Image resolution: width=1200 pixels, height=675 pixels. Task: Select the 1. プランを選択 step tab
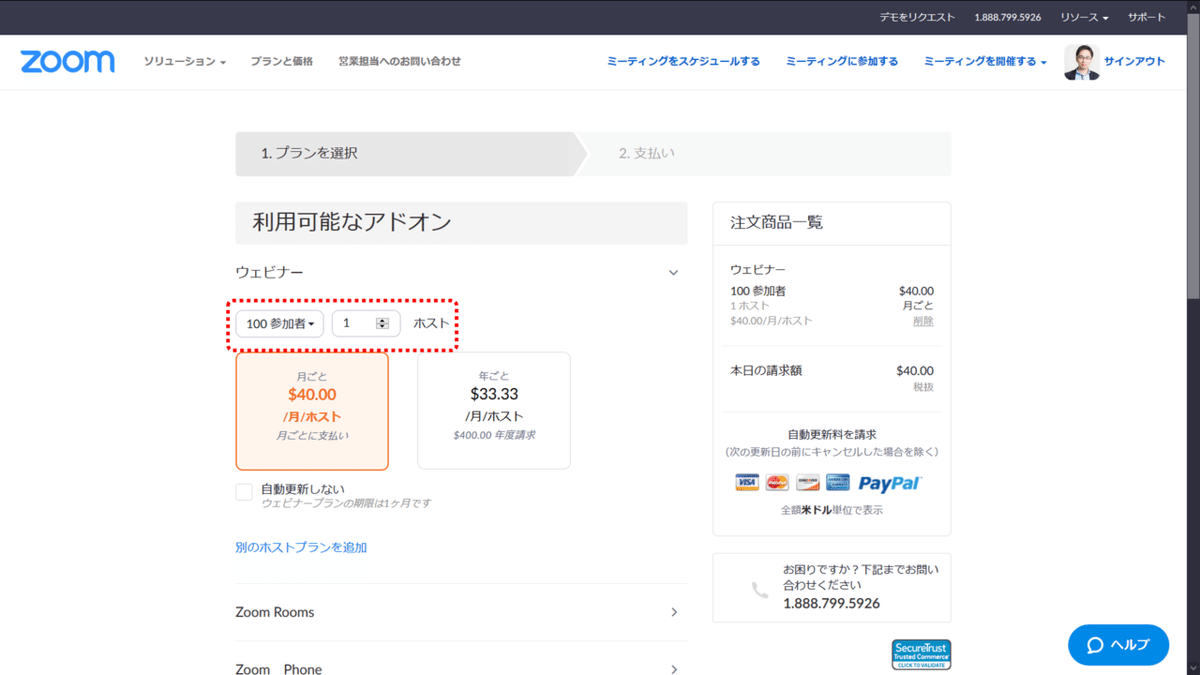(410, 154)
